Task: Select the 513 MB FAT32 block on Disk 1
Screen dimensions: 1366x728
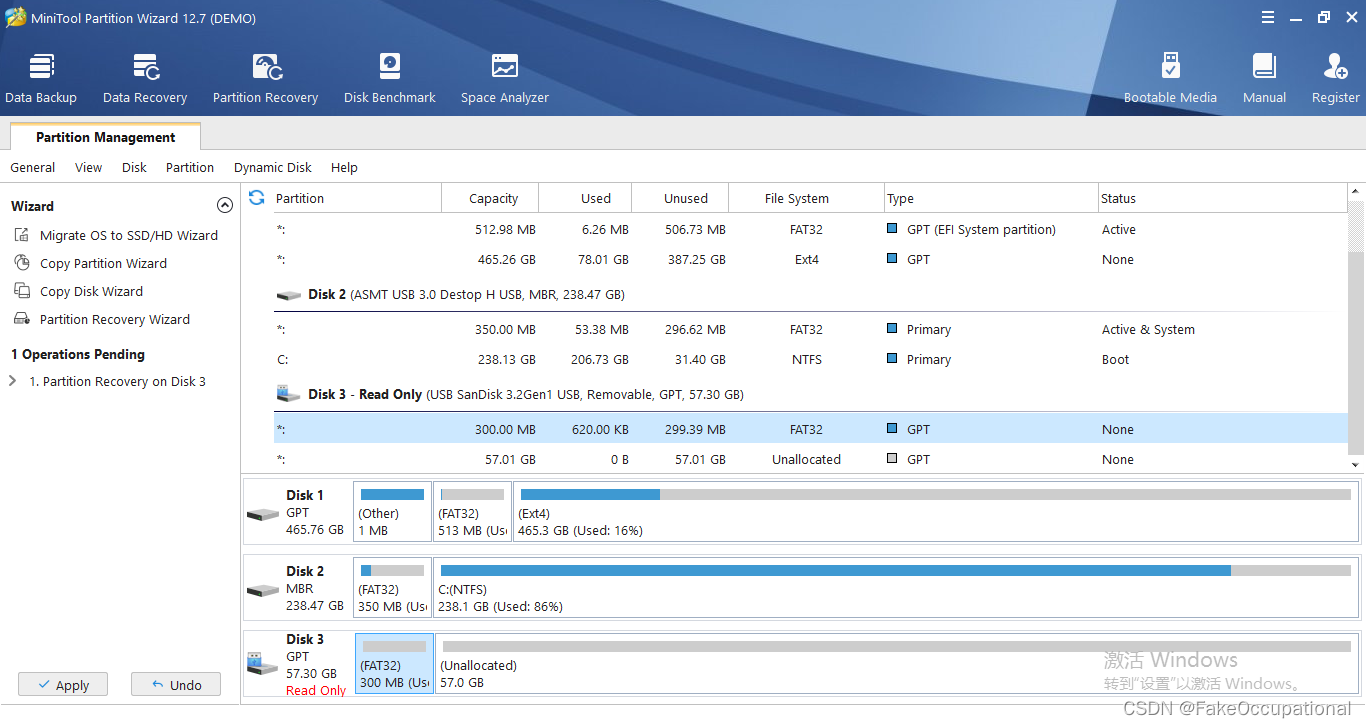Action: click(x=472, y=512)
